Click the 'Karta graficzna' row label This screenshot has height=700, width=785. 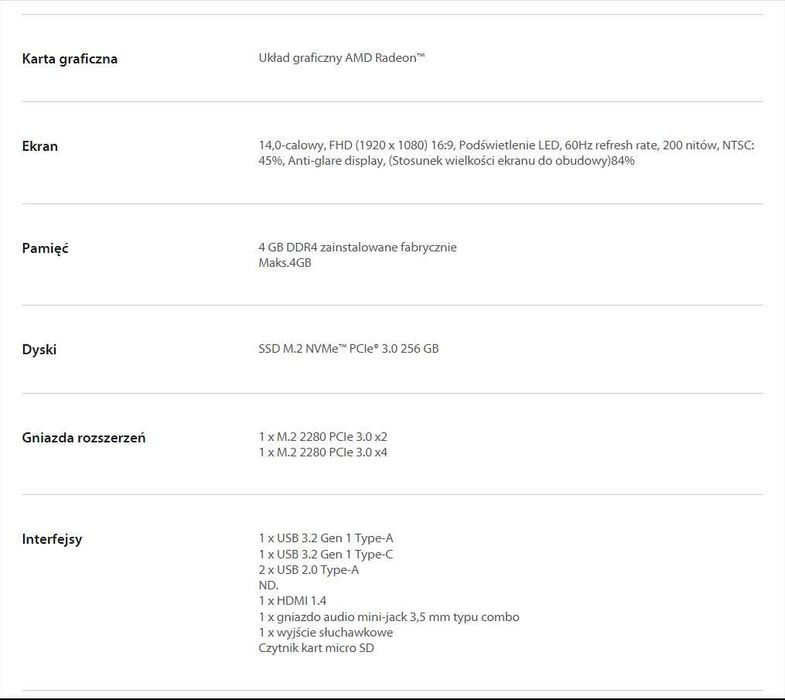click(x=70, y=59)
